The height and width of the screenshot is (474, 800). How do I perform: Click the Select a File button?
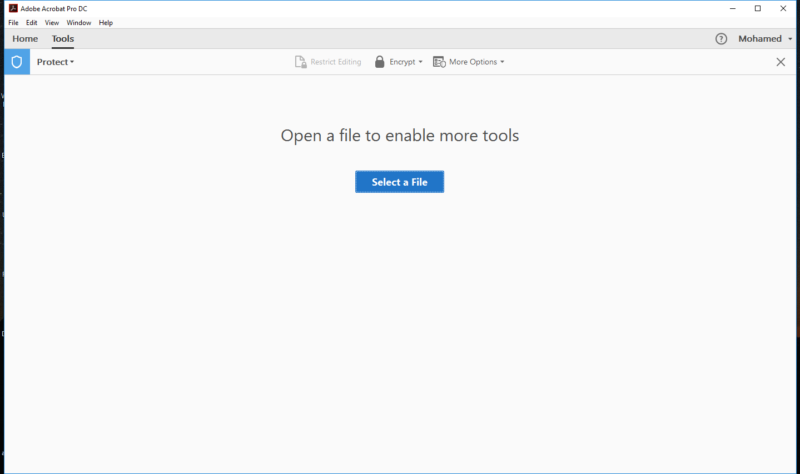click(x=399, y=182)
